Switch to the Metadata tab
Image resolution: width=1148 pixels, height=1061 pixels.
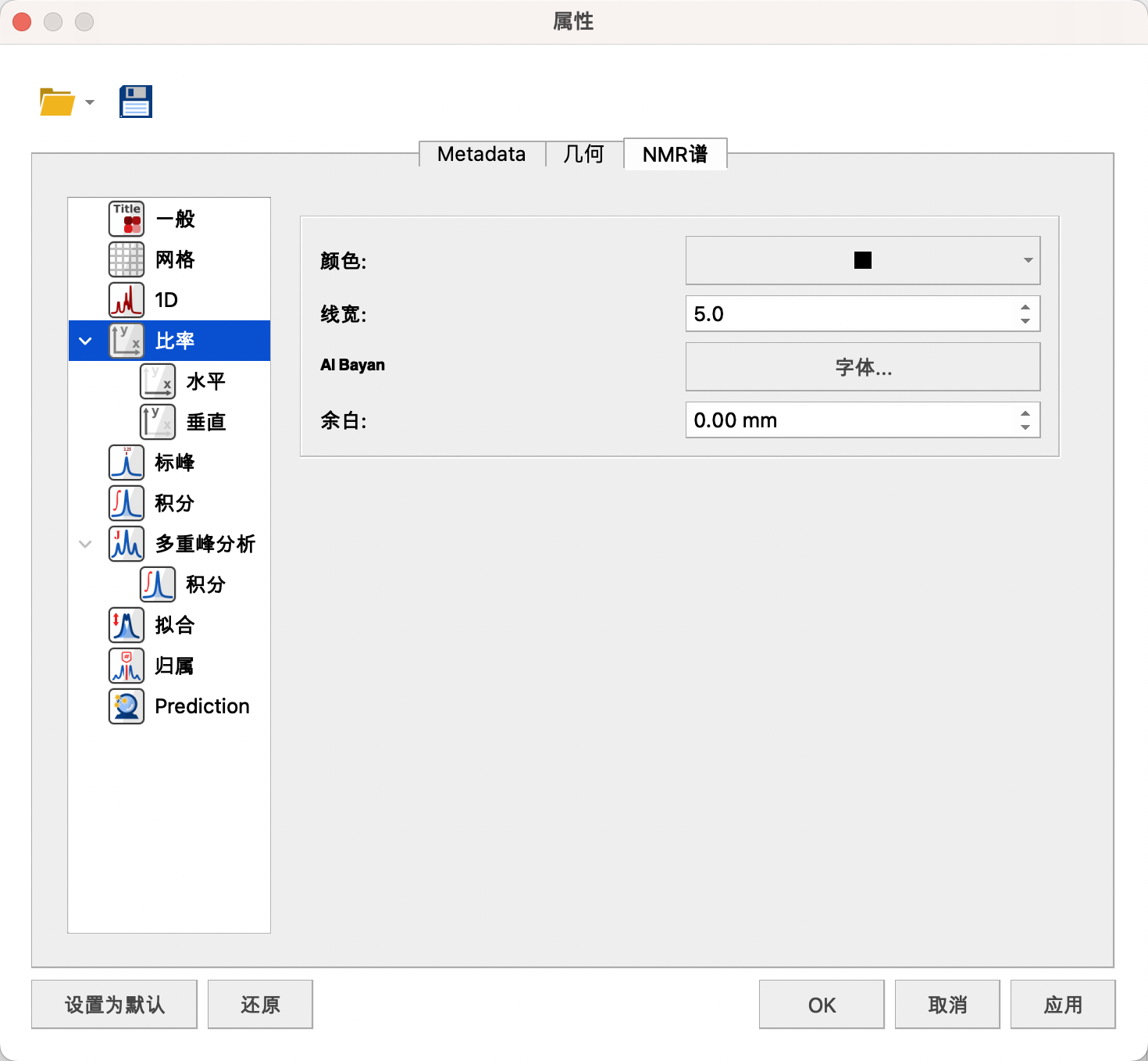pos(482,154)
